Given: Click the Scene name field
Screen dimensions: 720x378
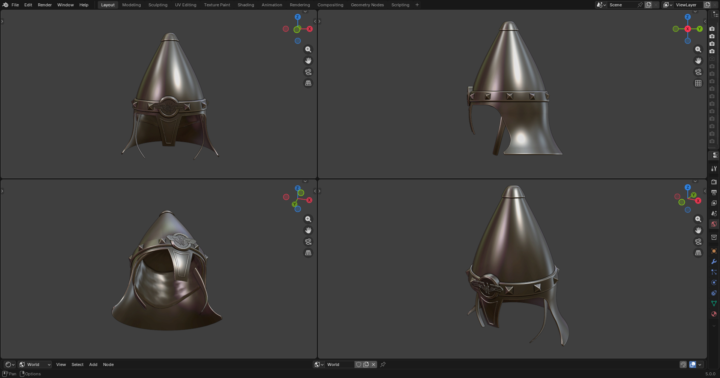Looking at the screenshot, I should click(x=622, y=5).
